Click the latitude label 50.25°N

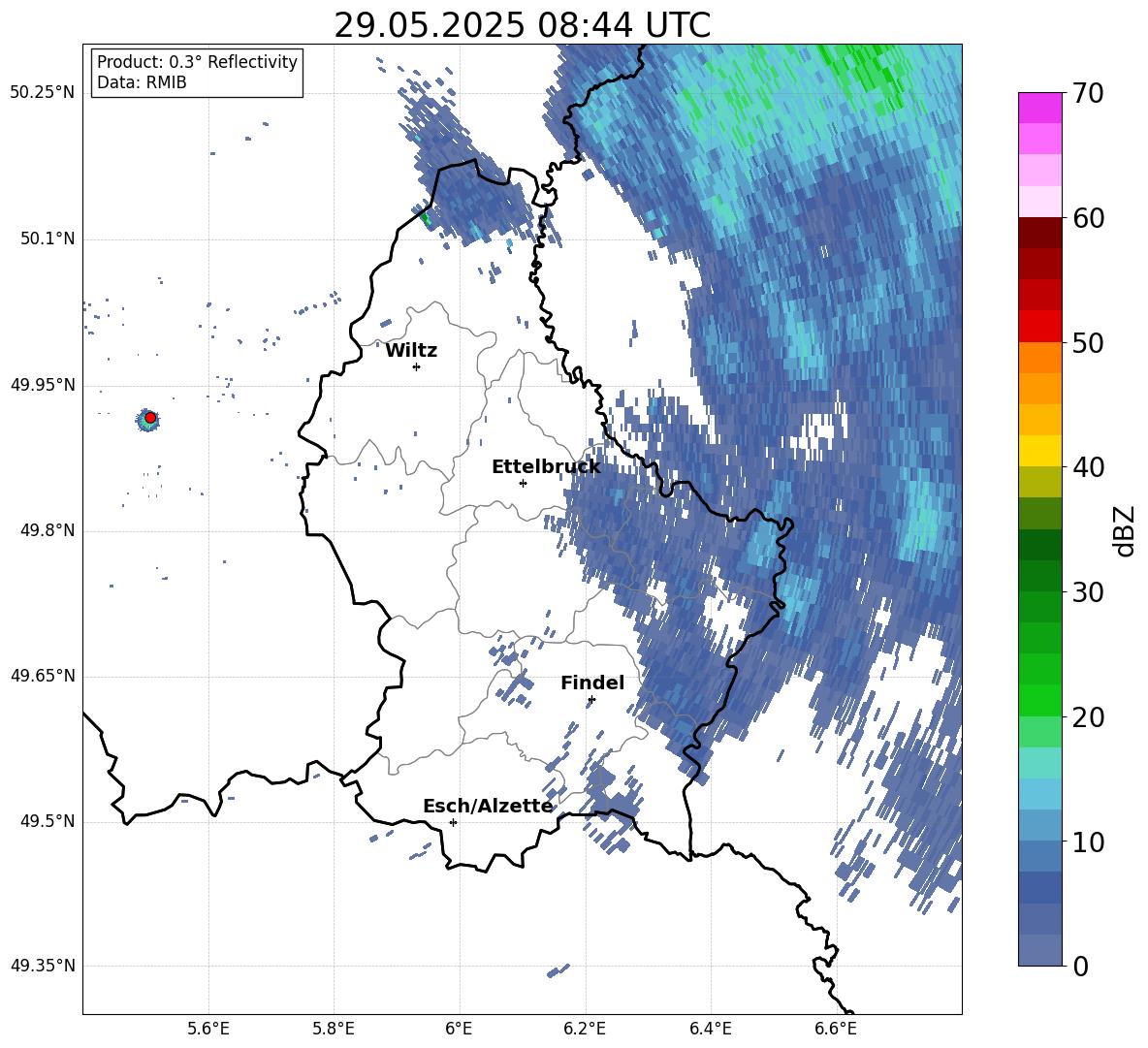click(x=43, y=93)
